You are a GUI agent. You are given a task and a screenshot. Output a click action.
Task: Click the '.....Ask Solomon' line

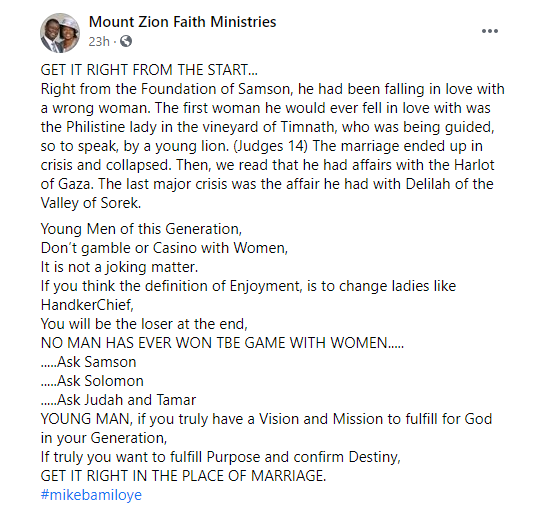point(92,381)
